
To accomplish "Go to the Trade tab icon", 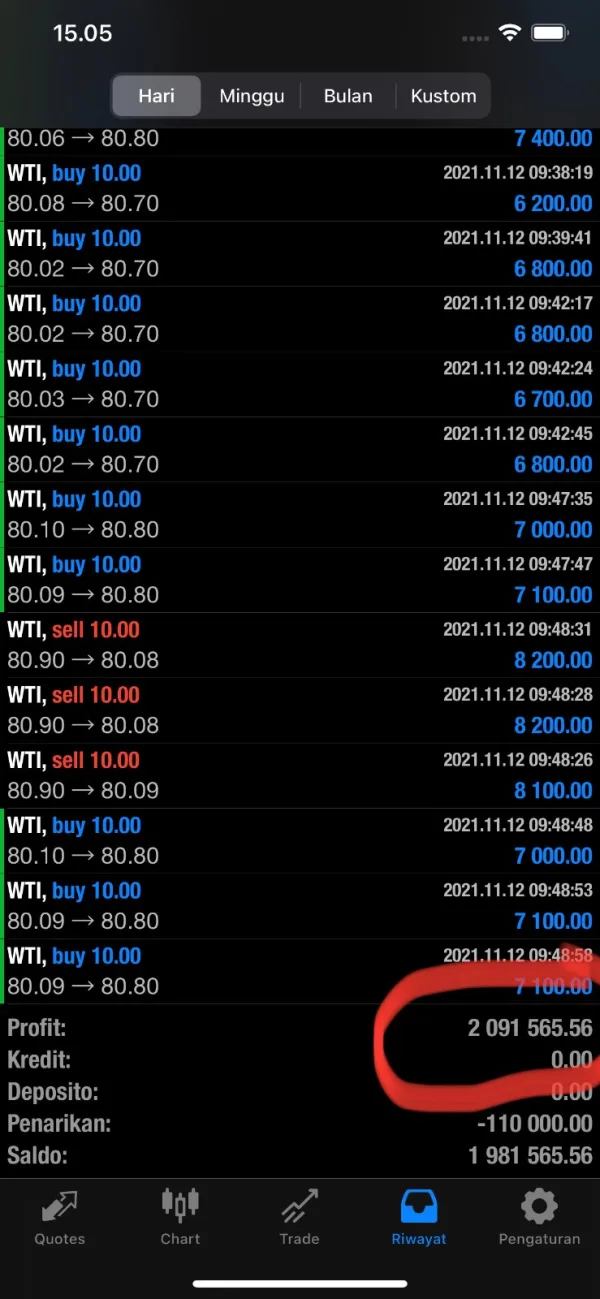I will [x=299, y=1207].
